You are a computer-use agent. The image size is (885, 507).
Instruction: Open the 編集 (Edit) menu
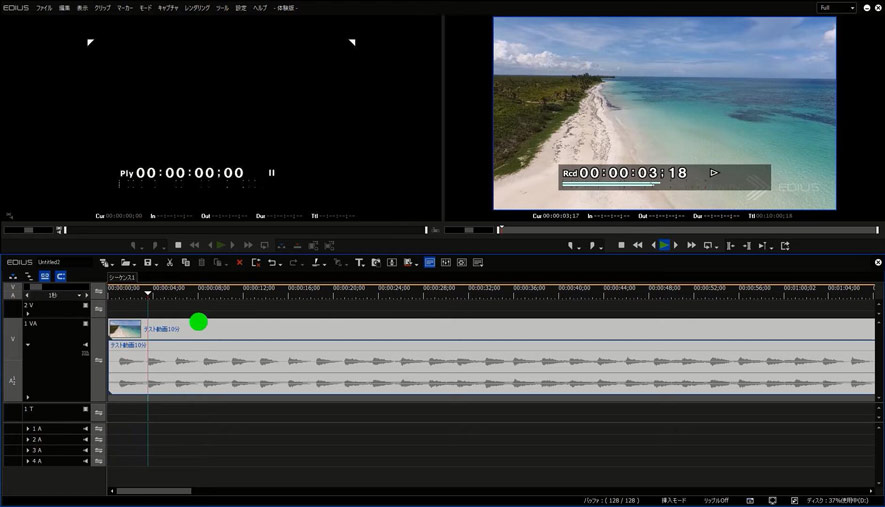pos(64,8)
